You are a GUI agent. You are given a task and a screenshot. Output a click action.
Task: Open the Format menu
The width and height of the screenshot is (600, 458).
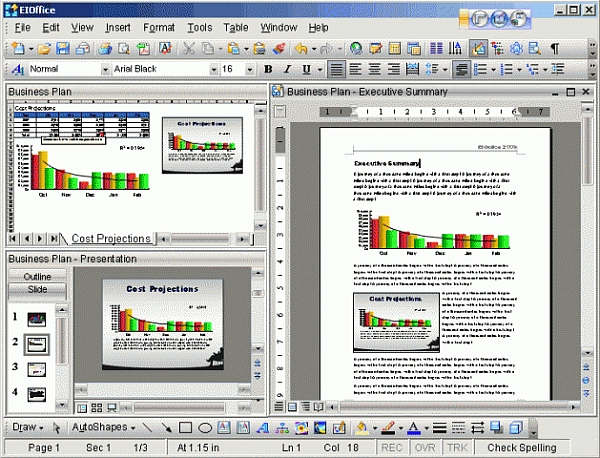tap(159, 28)
